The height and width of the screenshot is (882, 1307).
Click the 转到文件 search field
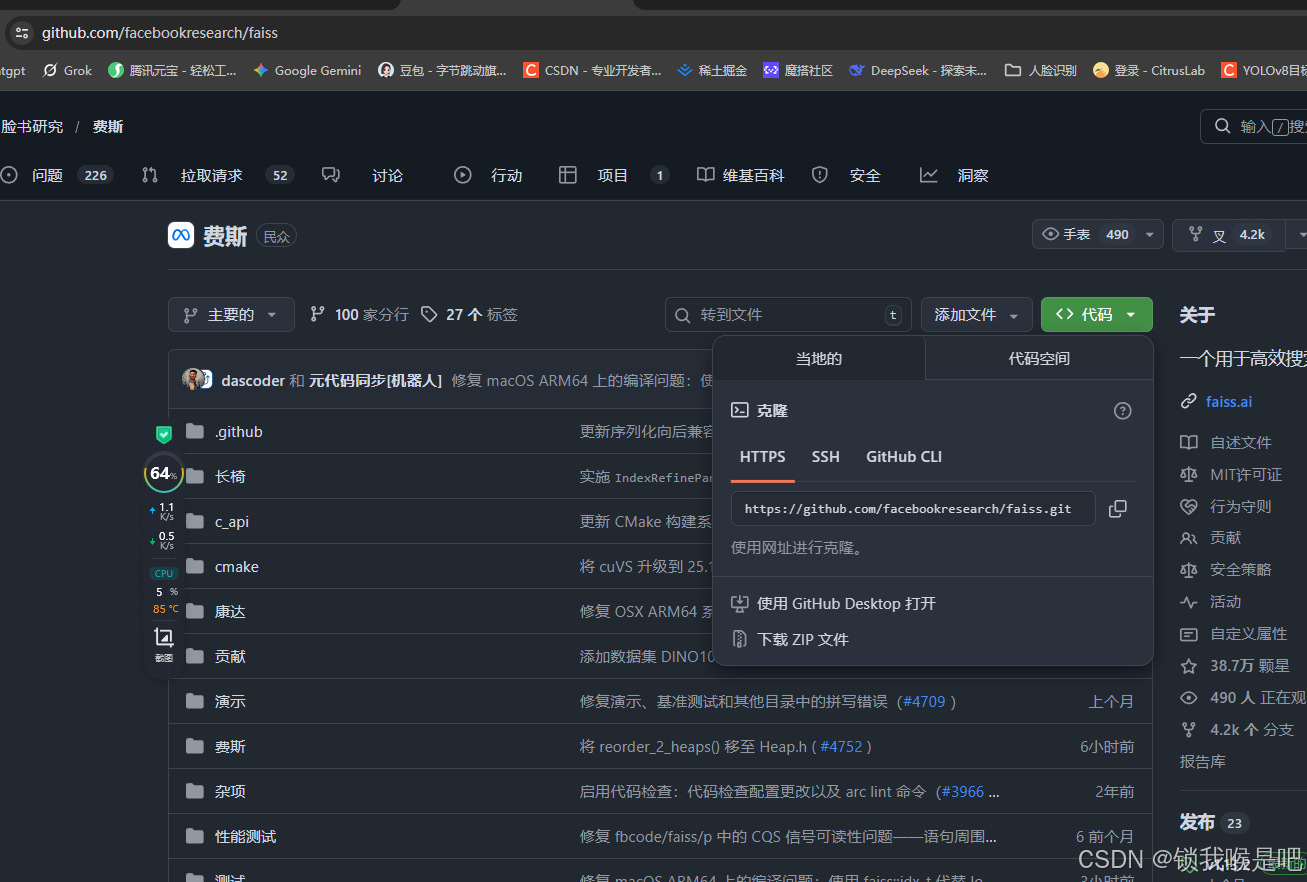[x=788, y=315]
